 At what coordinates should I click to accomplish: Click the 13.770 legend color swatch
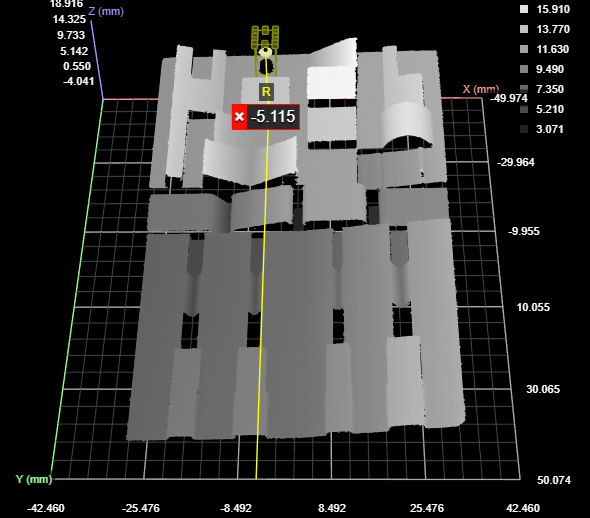pos(524,29)
